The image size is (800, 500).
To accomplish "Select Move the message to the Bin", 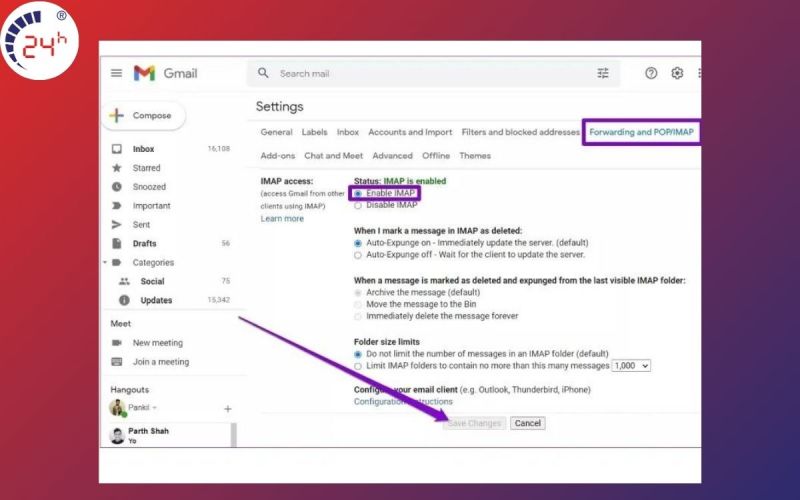I will coord(358,304).
